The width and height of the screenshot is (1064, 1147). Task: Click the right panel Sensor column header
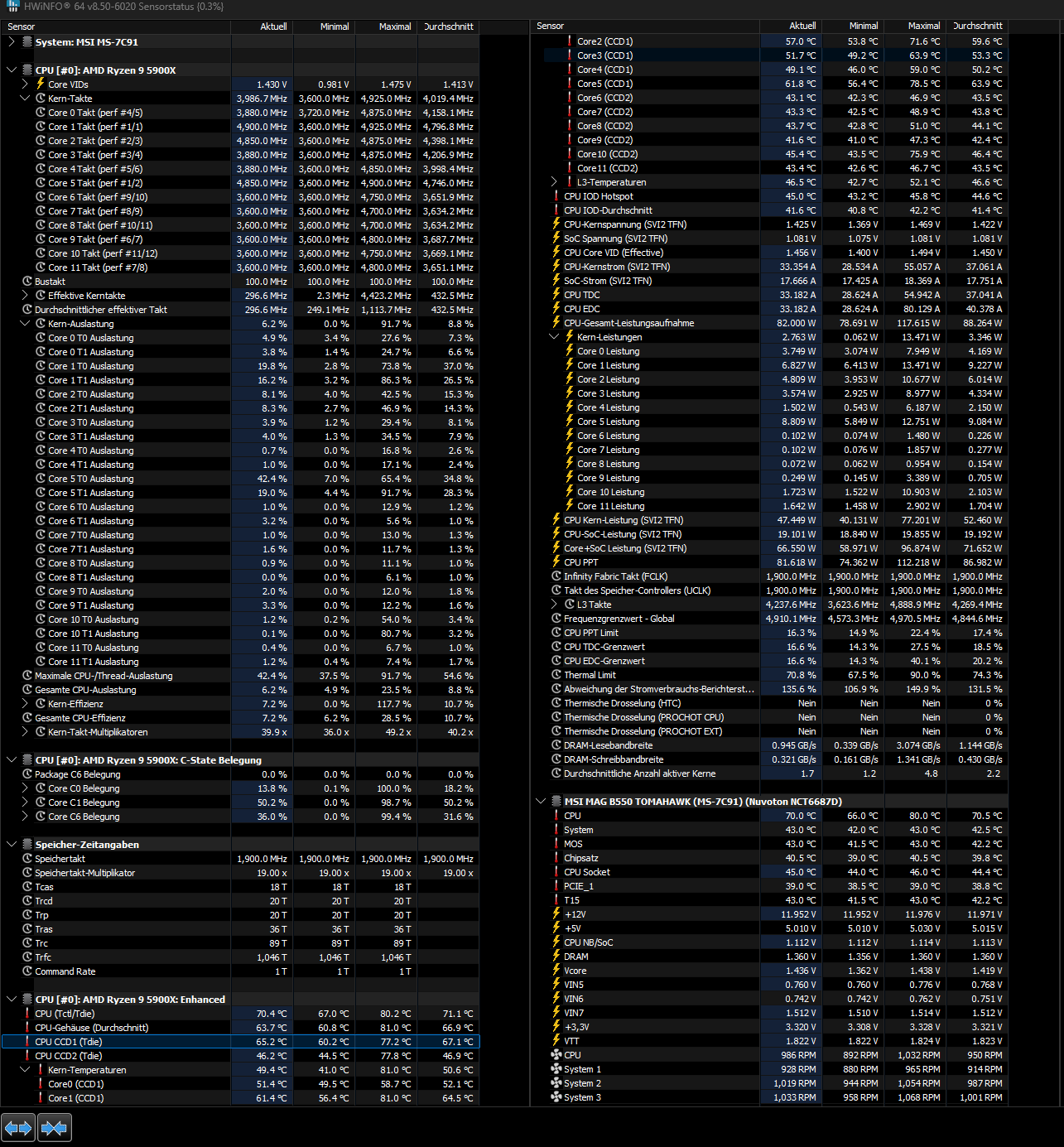tap(646, 26)
